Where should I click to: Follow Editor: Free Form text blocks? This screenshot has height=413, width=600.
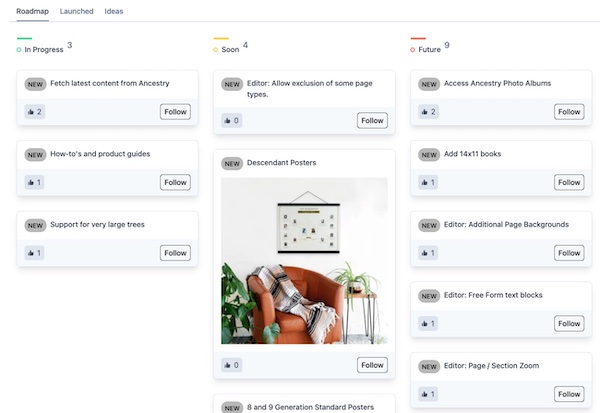pyautogui.click(x=569, y=323)
